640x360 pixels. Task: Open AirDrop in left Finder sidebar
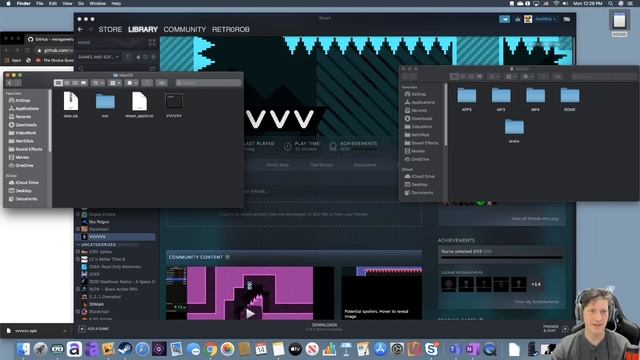(x=23, y=100)
